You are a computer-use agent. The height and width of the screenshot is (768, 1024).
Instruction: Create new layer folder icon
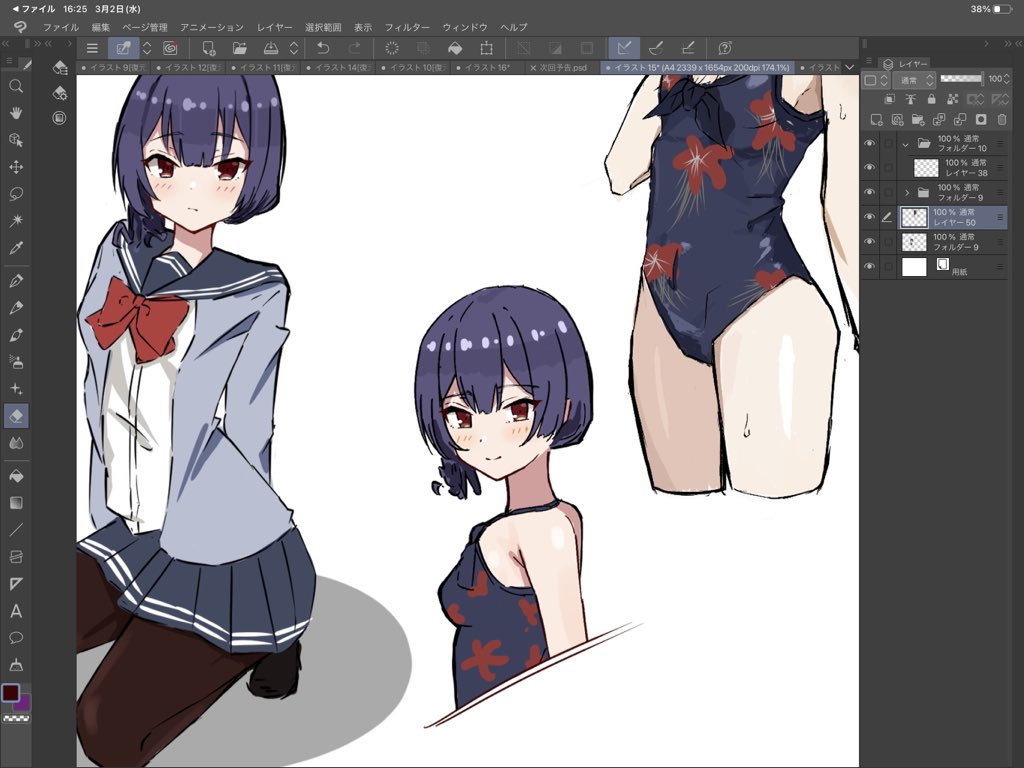[918, 120]
